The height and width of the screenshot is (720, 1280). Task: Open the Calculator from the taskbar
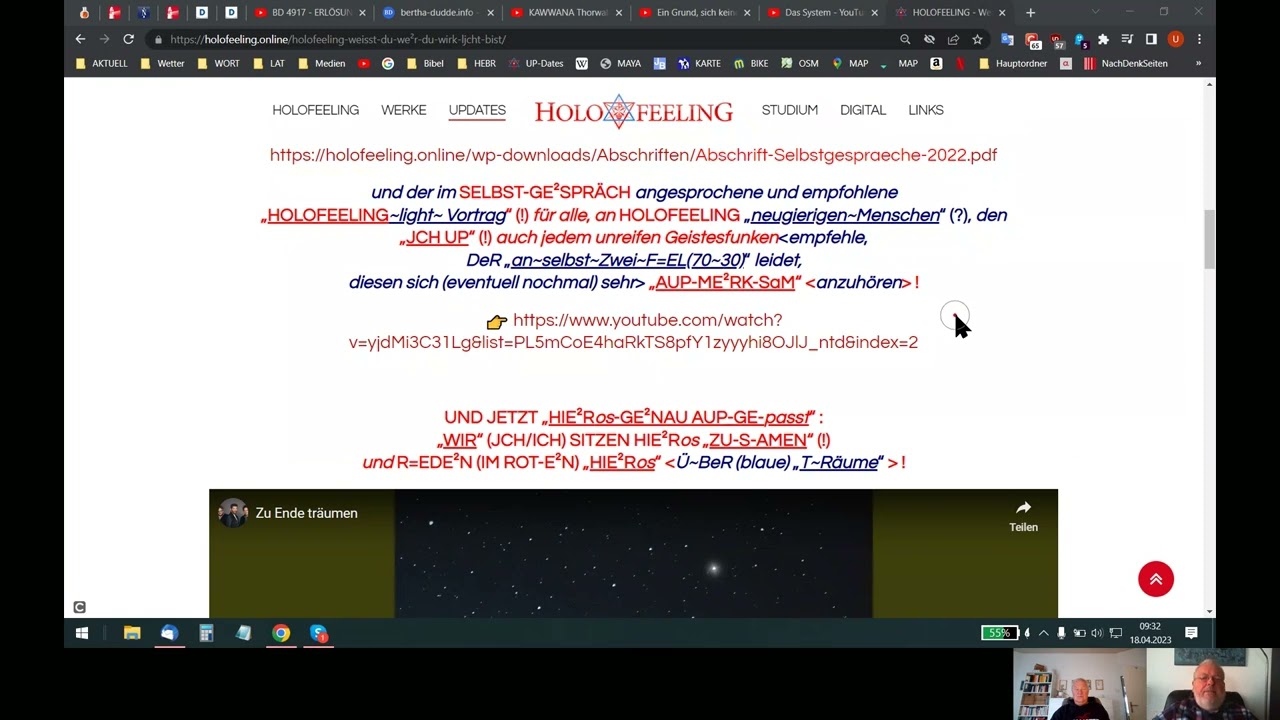[x=206, y=633]
